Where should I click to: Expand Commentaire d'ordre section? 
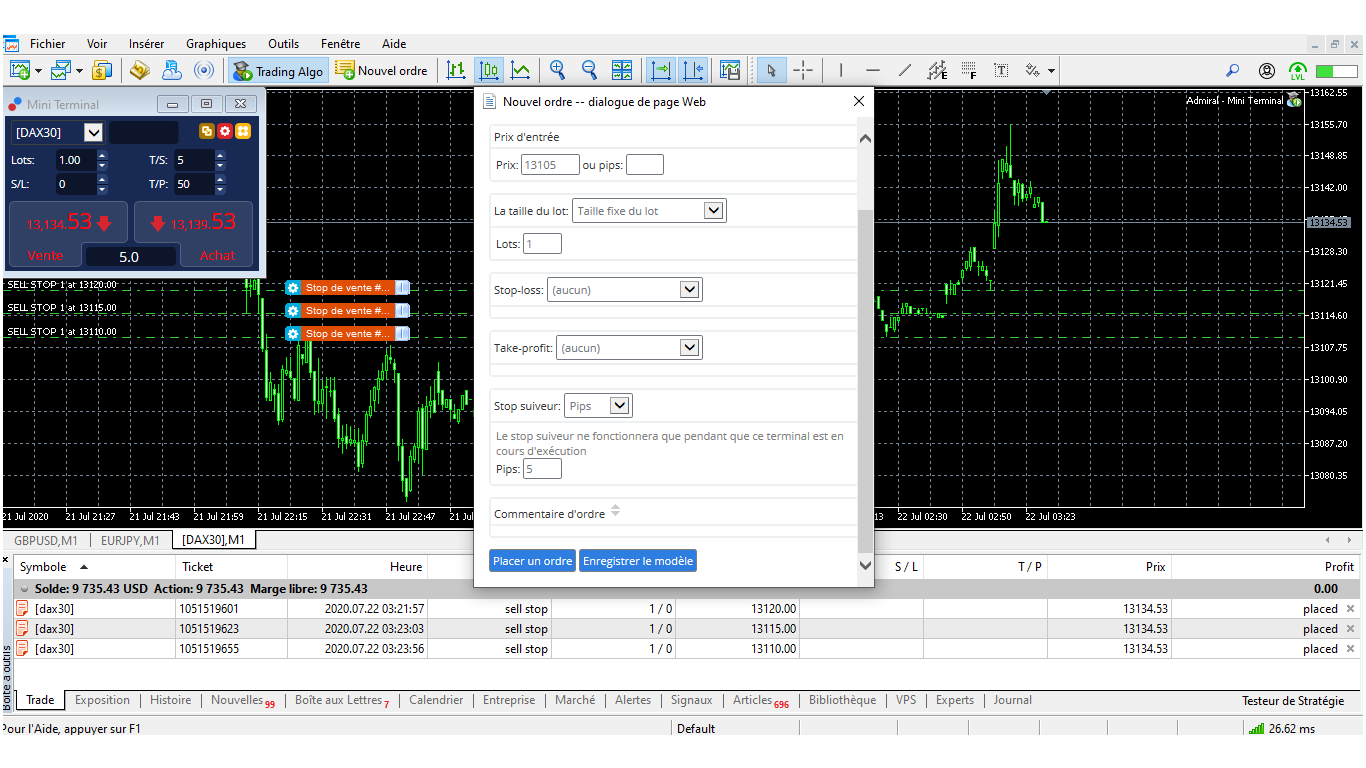(615, 512)
